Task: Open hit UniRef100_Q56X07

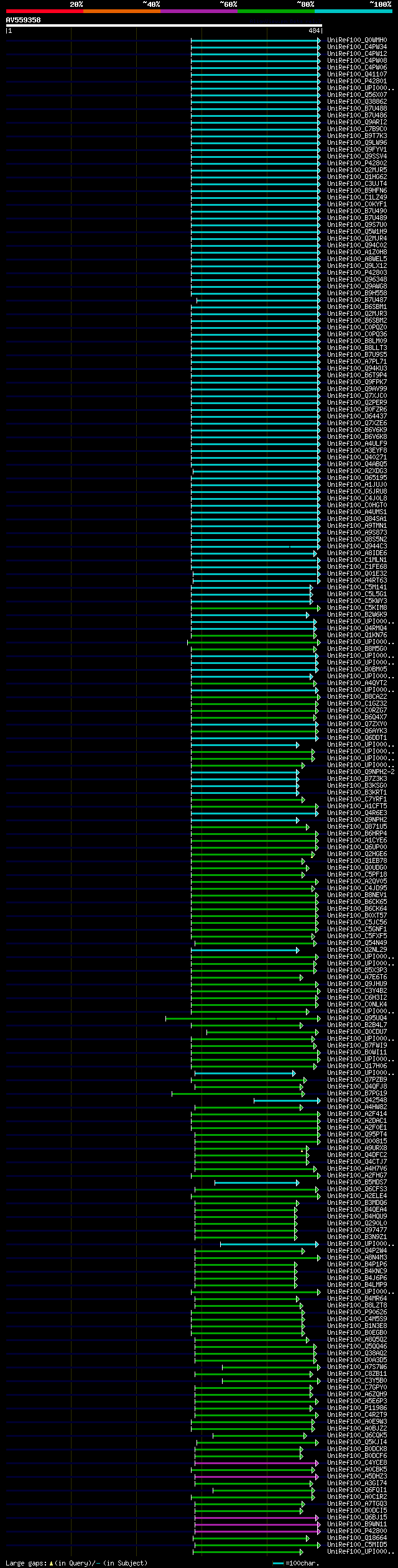Action: pos(357,95)
